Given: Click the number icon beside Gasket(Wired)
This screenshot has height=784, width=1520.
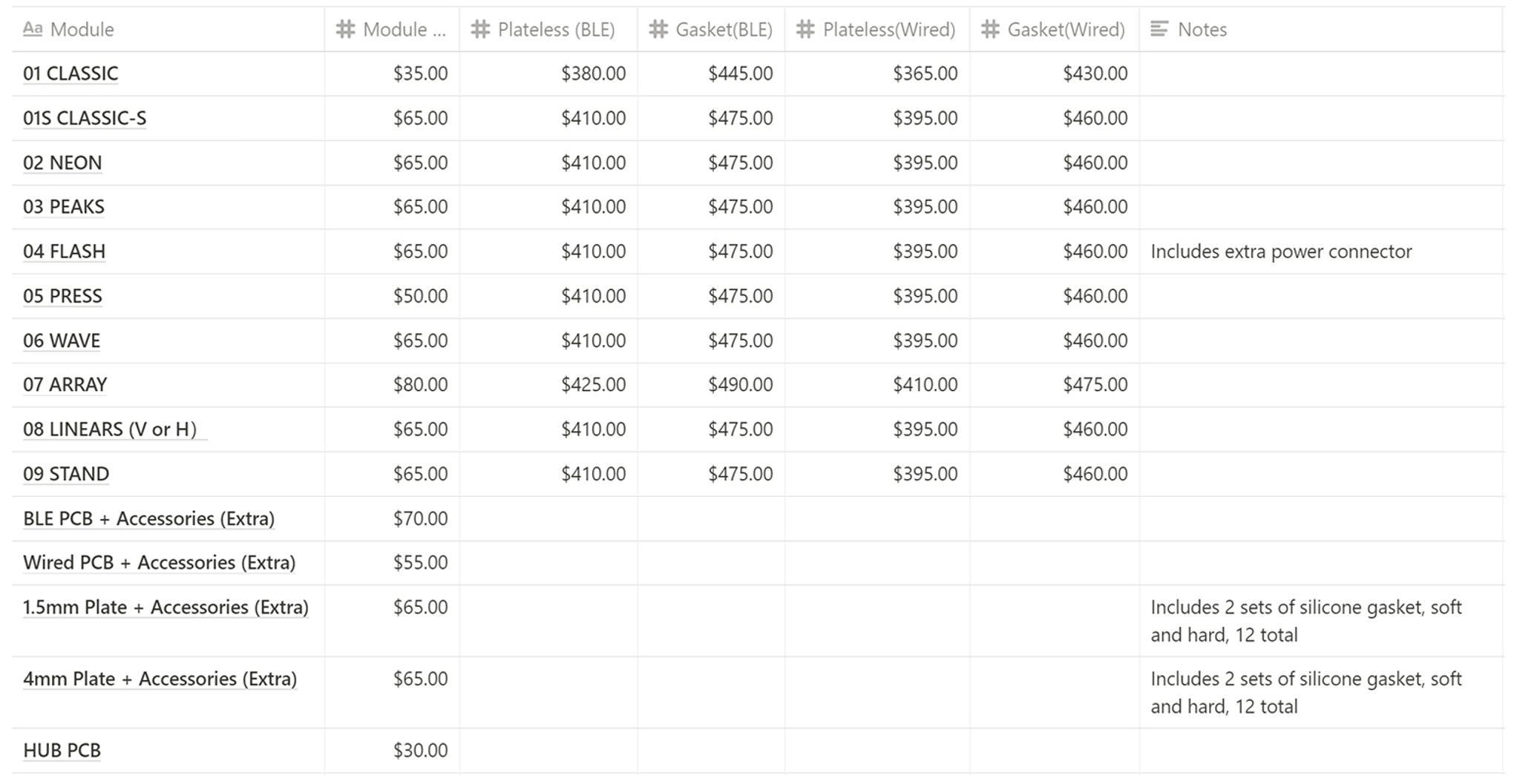Looking at the screenshot, I should [990, 30].
